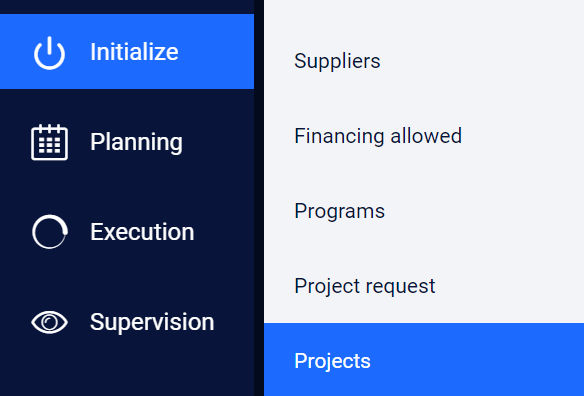The width and height of the screenshot is (584, 396).
Task: Switch to the Supervision section
Action: (x=152, y=322)
